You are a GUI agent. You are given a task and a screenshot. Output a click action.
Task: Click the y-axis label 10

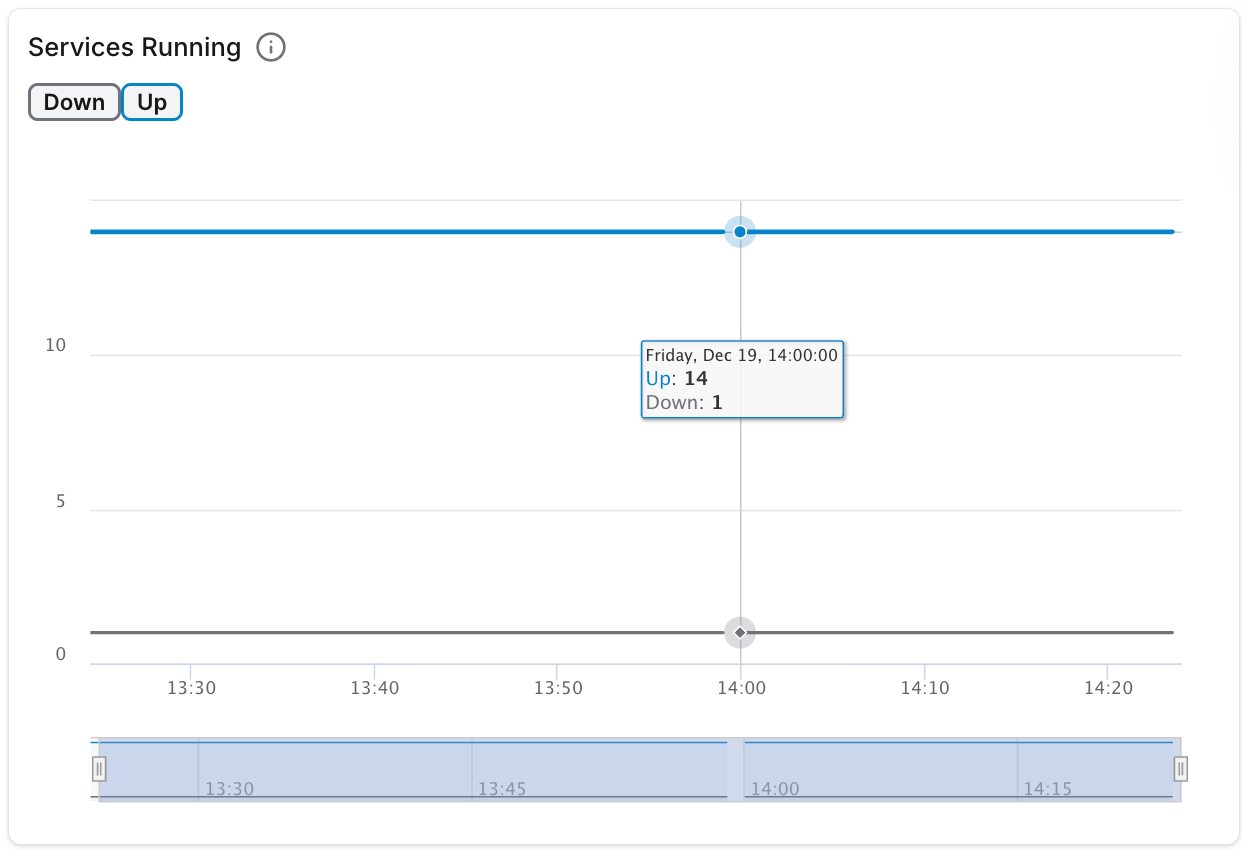click(56, 346)
